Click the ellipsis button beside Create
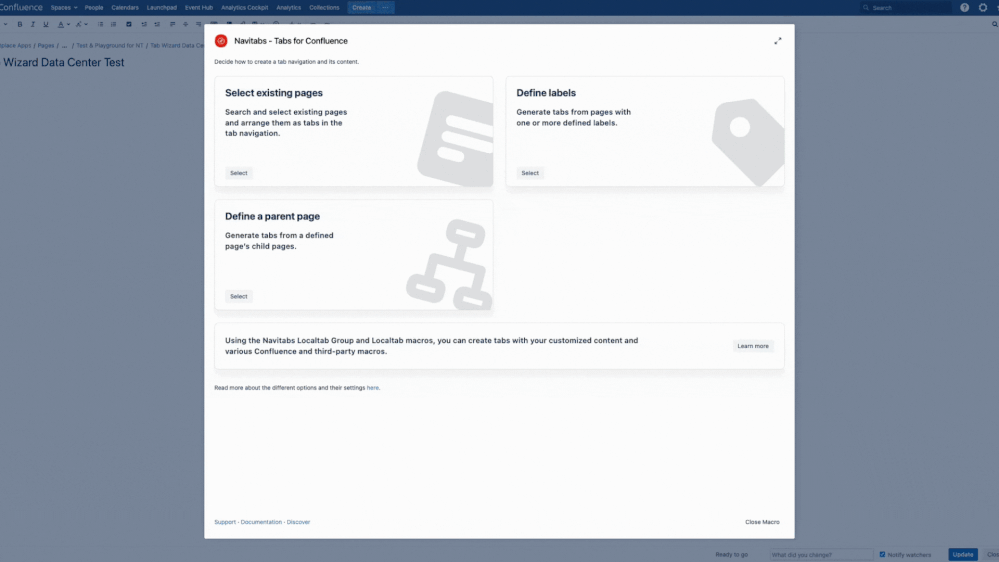The width and height of the screenshot is (999, 562). point(385,8)
